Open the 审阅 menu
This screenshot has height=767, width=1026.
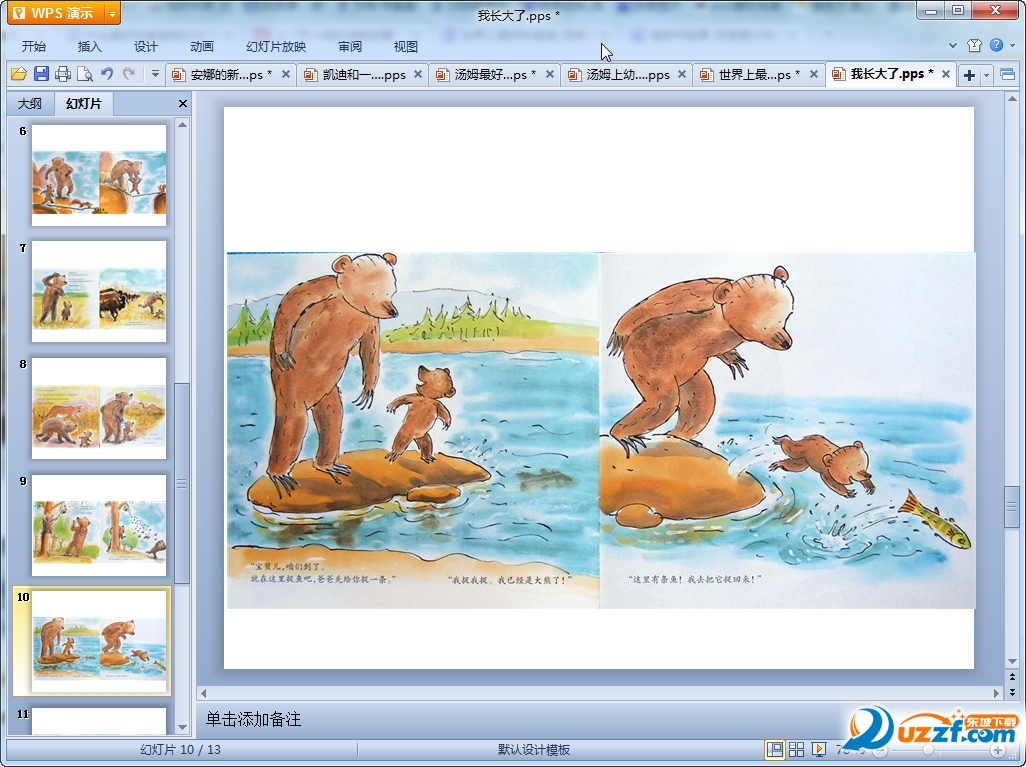350,46
